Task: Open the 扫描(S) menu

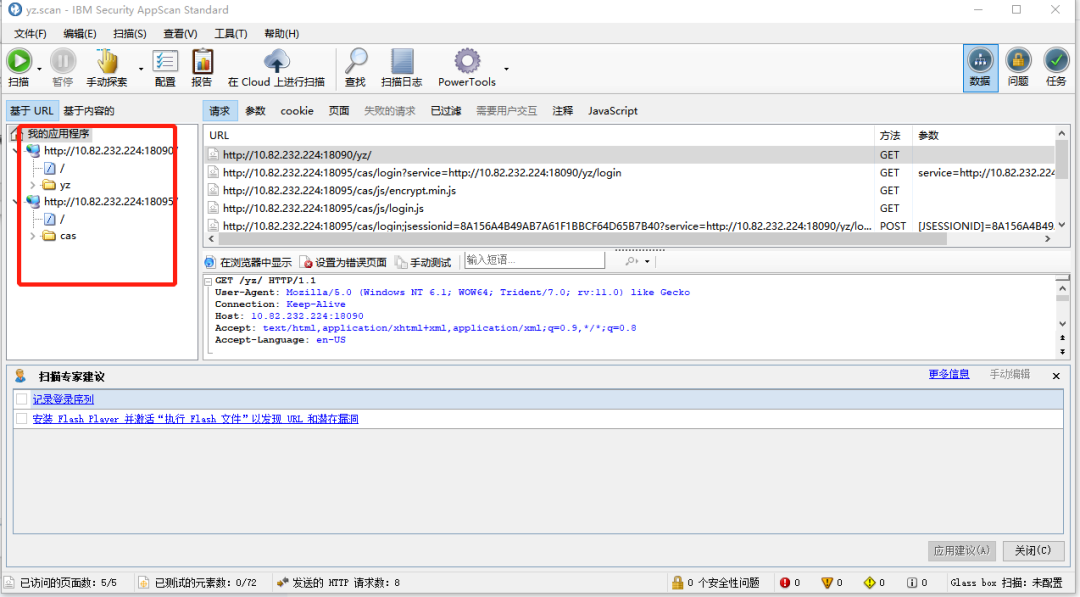Action: pos(129,34)
